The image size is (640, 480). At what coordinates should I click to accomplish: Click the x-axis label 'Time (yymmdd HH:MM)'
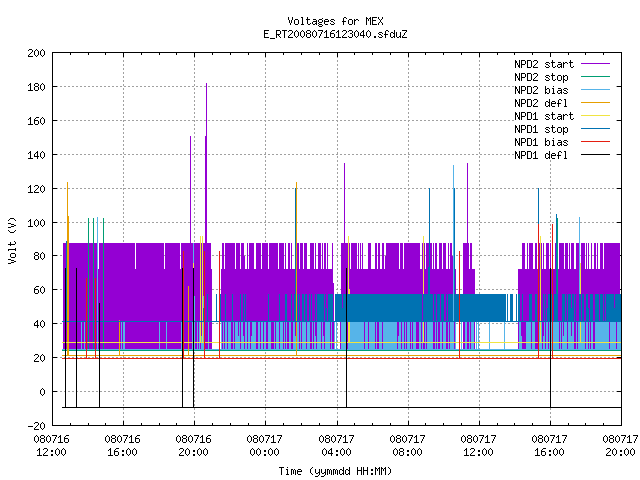pos(335,471)
